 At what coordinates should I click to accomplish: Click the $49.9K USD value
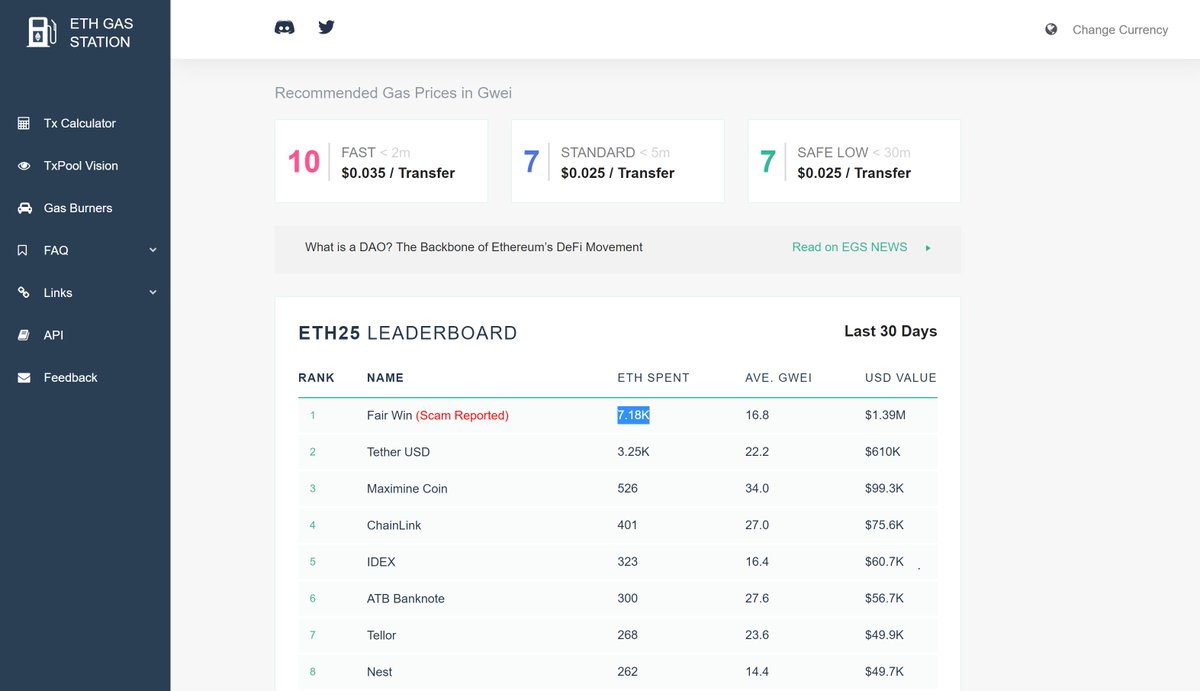[x=884, y=635]
